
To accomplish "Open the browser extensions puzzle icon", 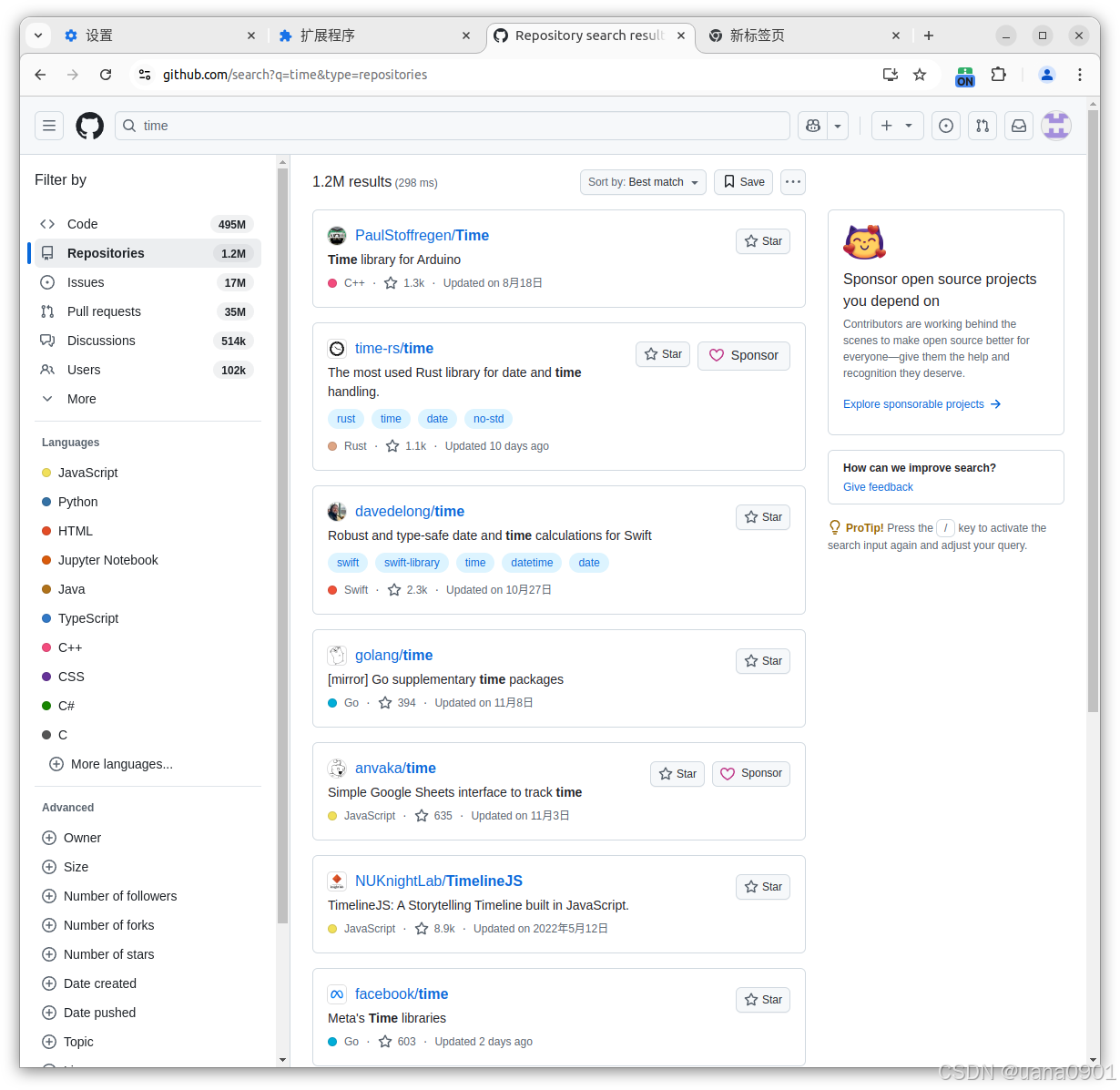I will pos(999,75).
